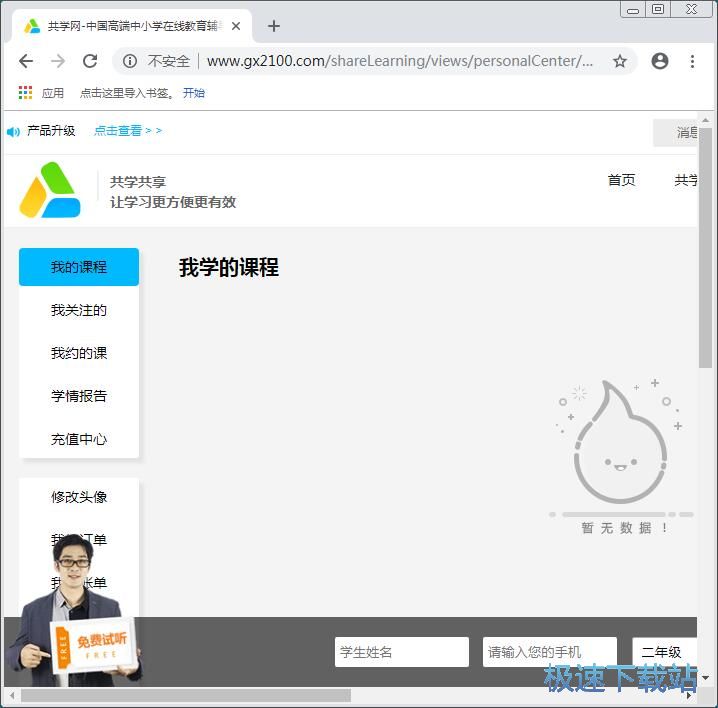Close the 共学网 tab
This screenshot has width=718, height=708.
pyautogui.click(x=236, y=26)
